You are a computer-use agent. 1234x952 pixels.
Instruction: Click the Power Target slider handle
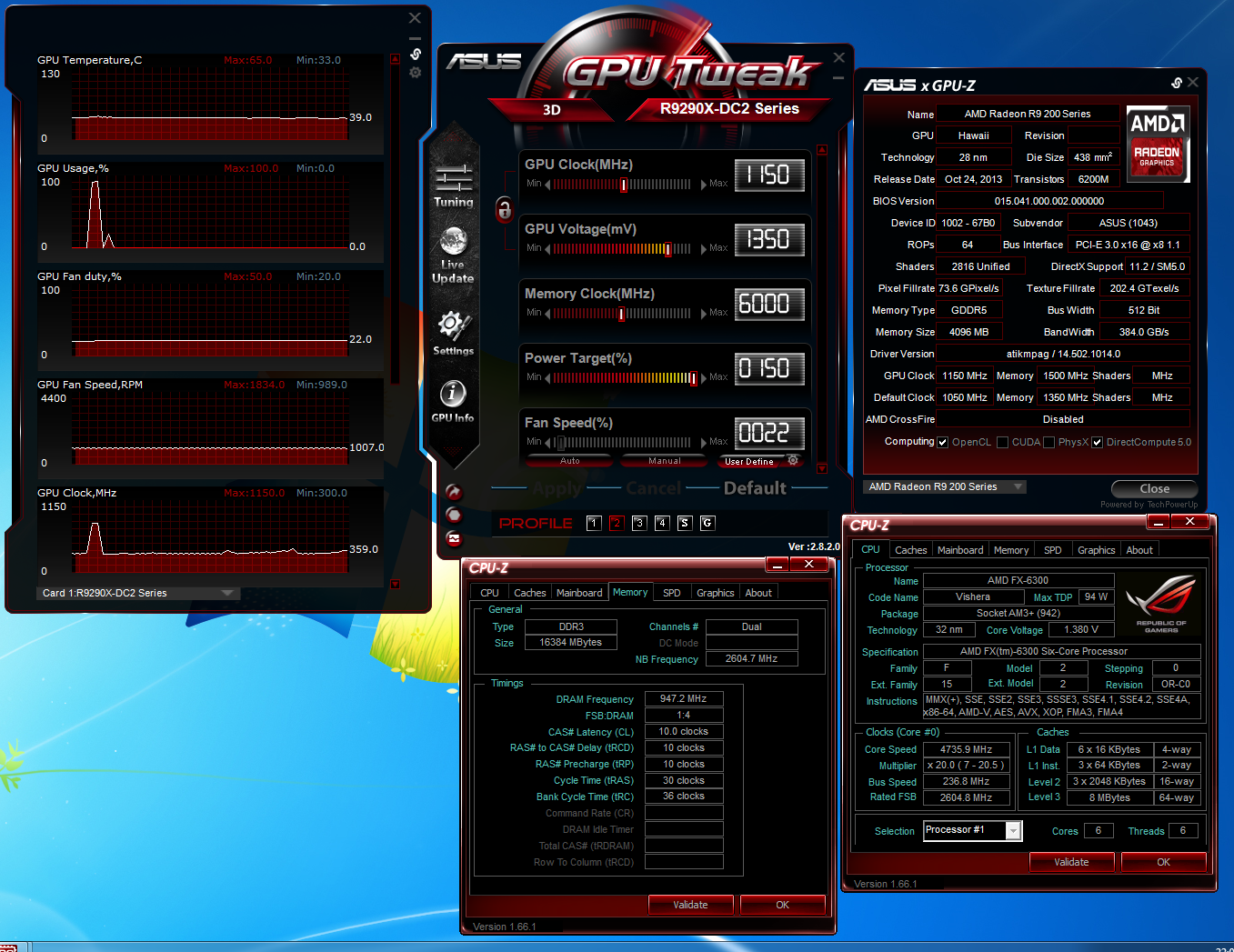[693, 378]
